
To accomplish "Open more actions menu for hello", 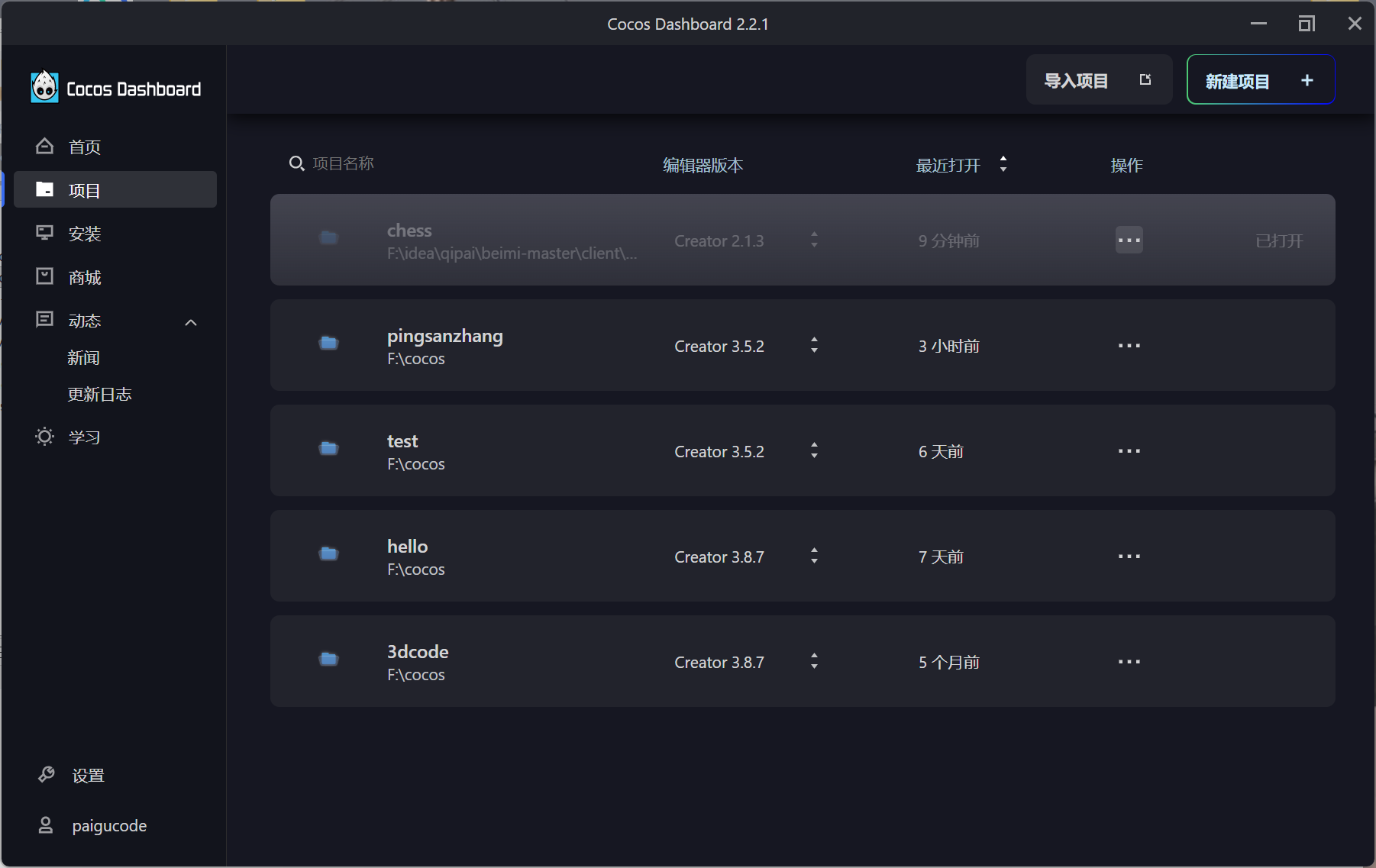I will [x=1129, y=556].
